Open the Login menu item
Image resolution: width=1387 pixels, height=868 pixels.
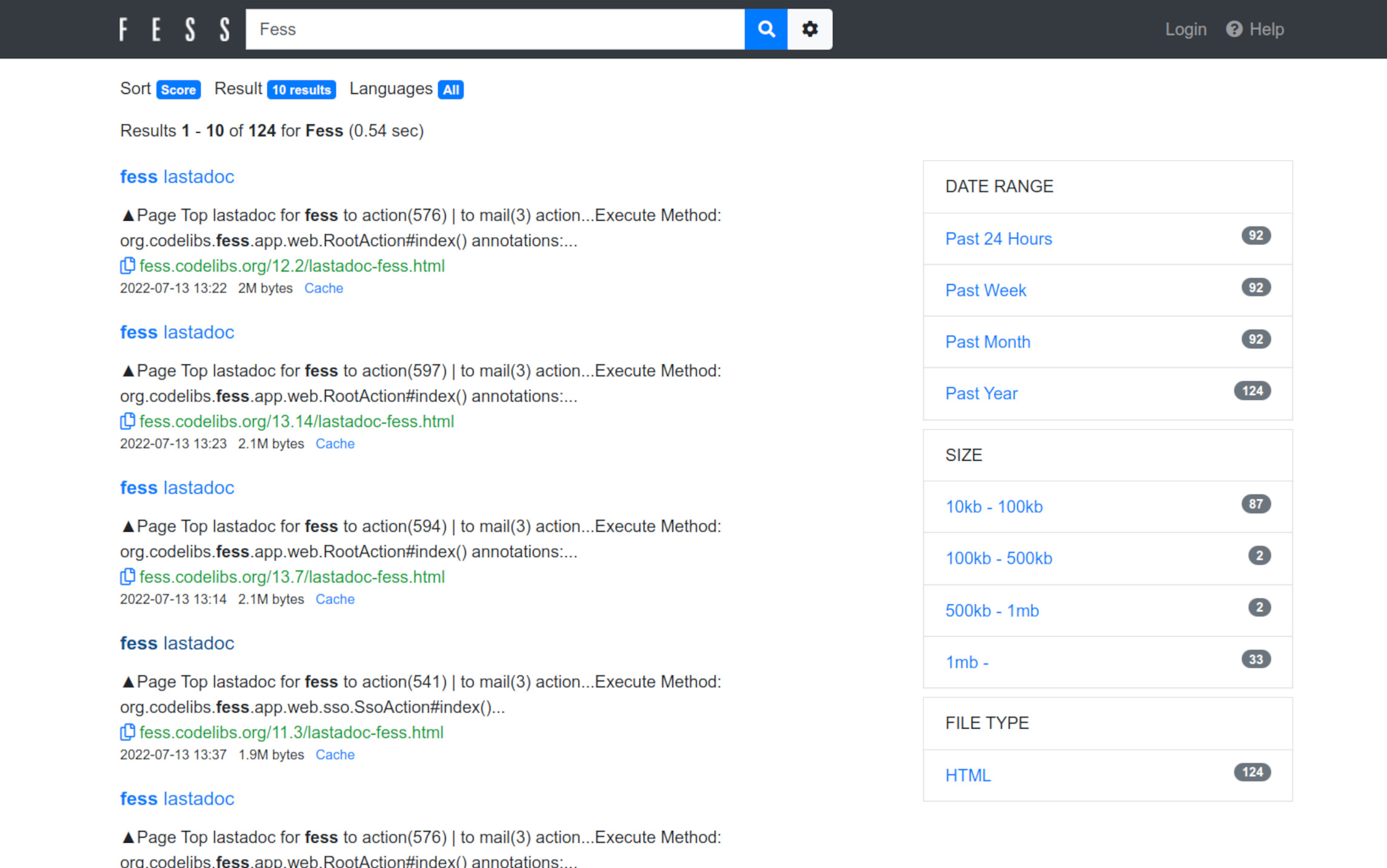click(x=1183, y=28)
